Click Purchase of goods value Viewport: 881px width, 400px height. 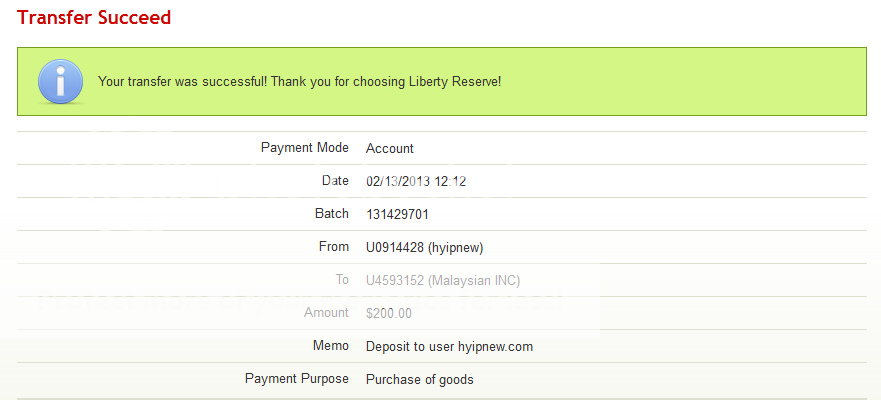pyautogui.click(x=420, y=380)
